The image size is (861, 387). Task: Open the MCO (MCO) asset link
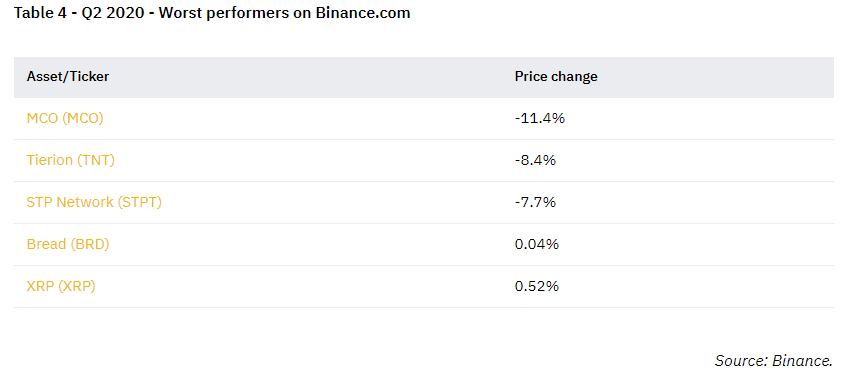pos(65,118)
